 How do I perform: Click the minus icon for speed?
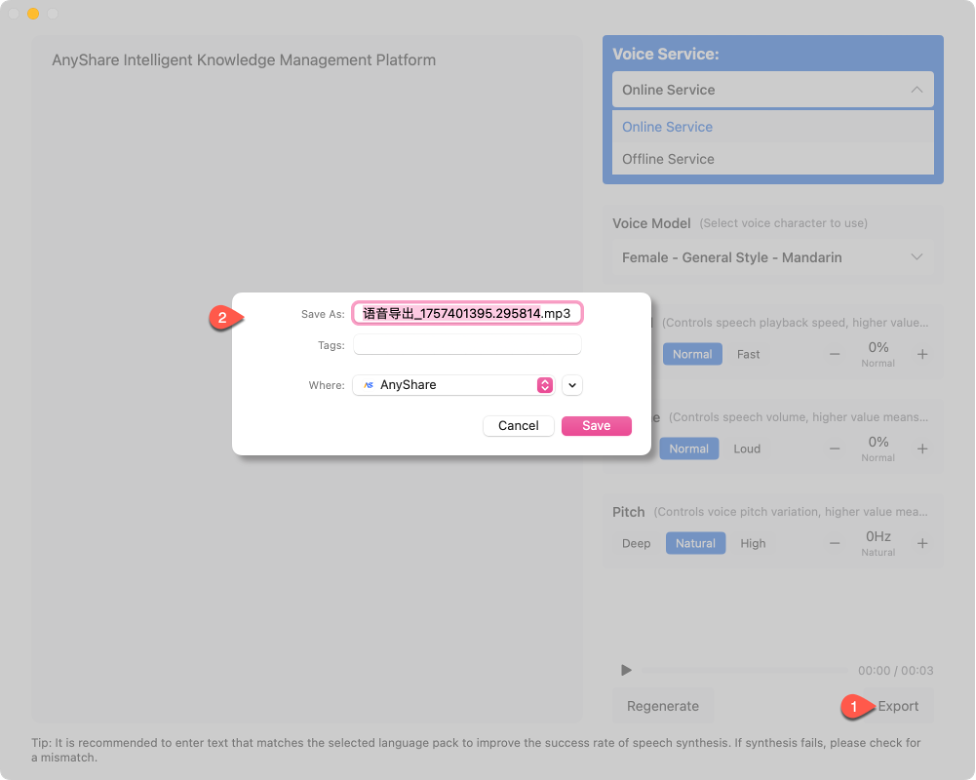coord(835,354)
